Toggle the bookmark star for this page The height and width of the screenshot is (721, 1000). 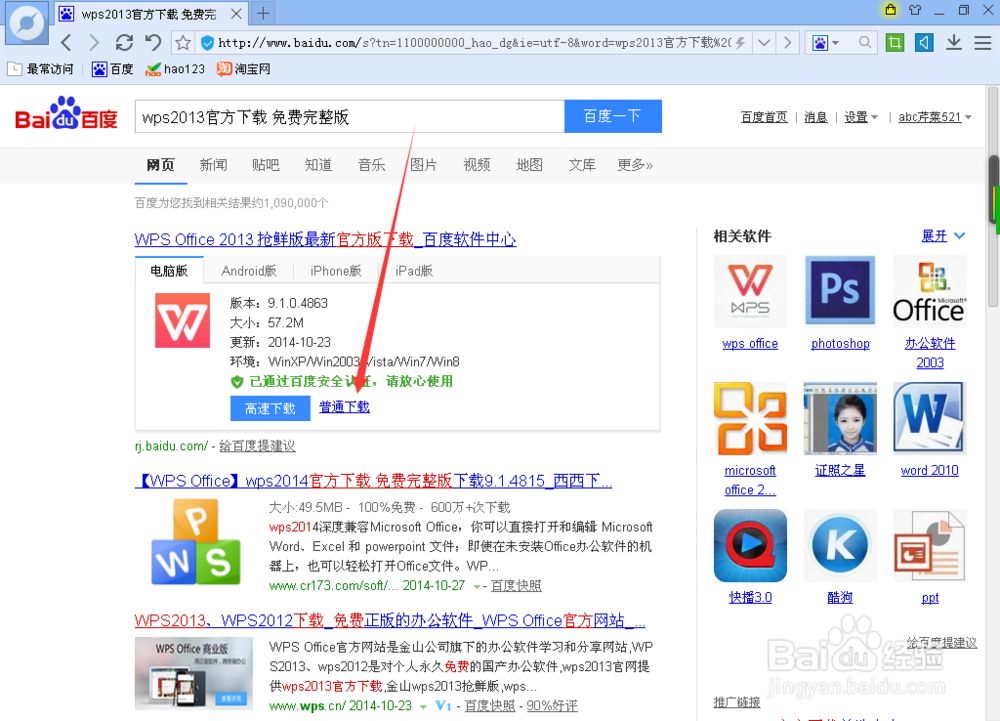181,43
